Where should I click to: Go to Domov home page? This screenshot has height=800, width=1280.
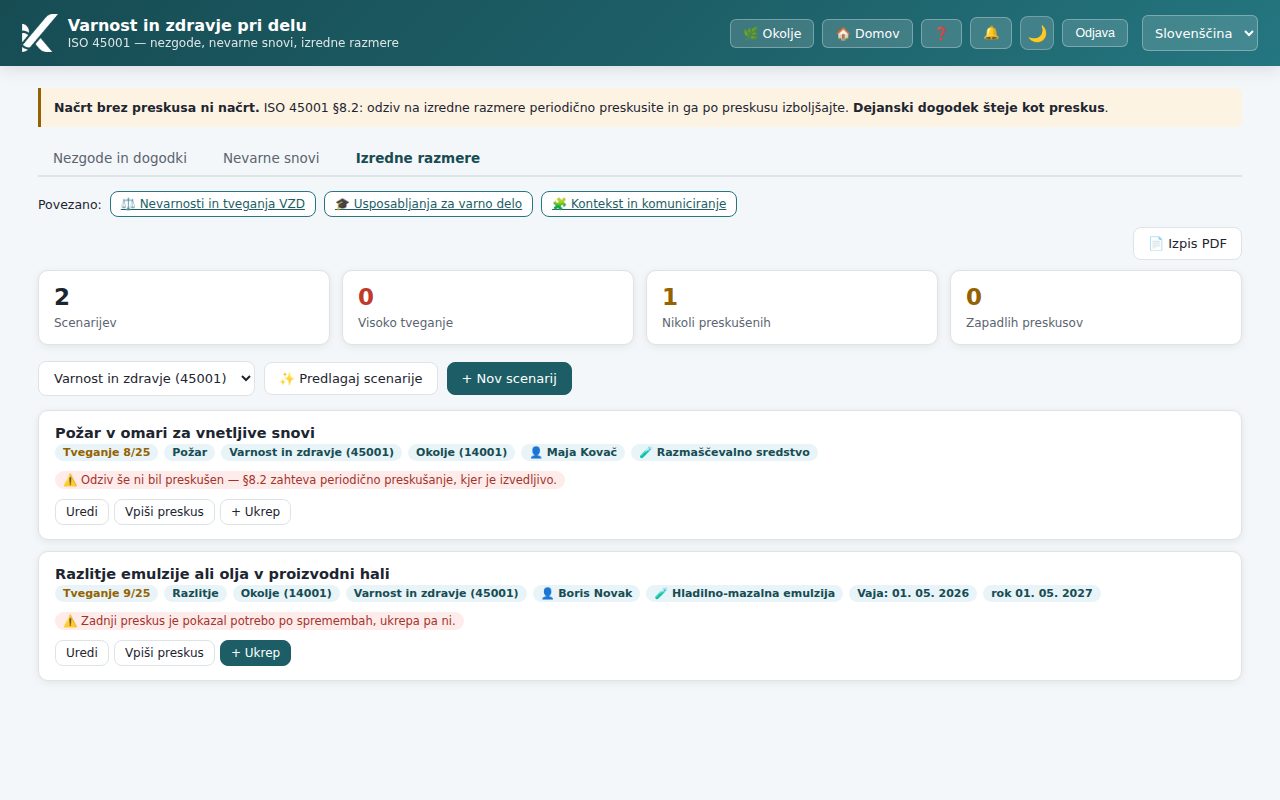[x=867, y=33]
